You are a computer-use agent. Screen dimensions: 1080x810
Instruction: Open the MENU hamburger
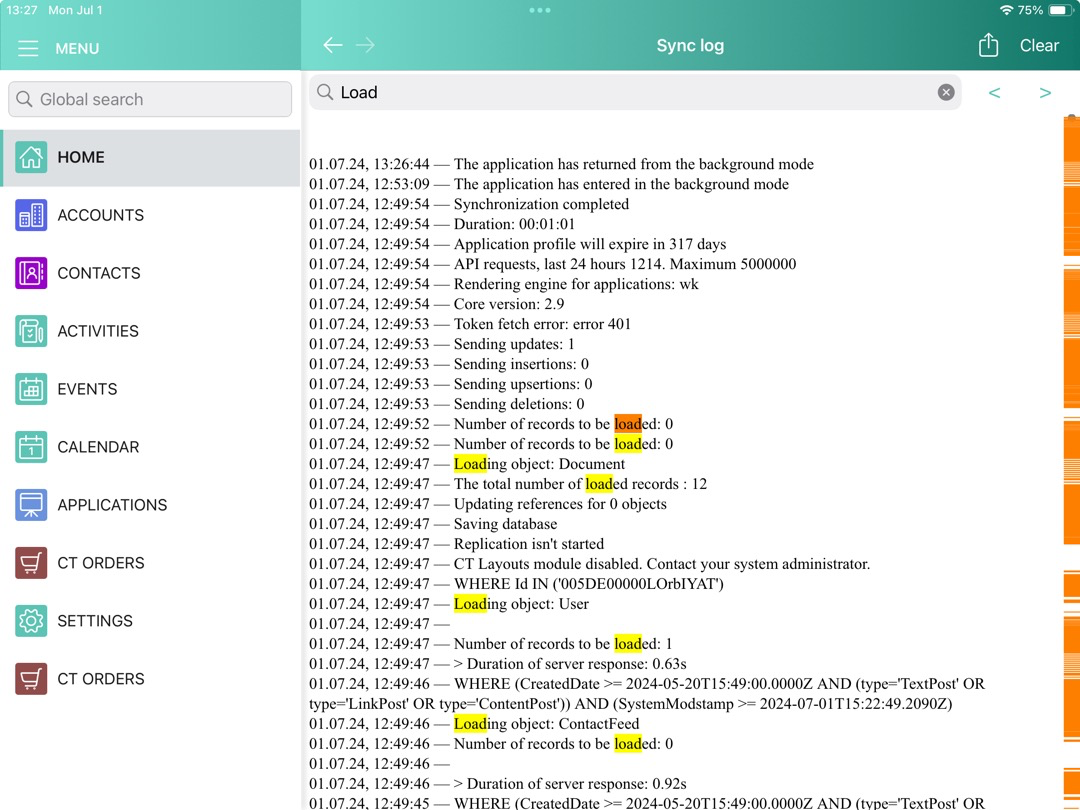(x=28, y=48)
